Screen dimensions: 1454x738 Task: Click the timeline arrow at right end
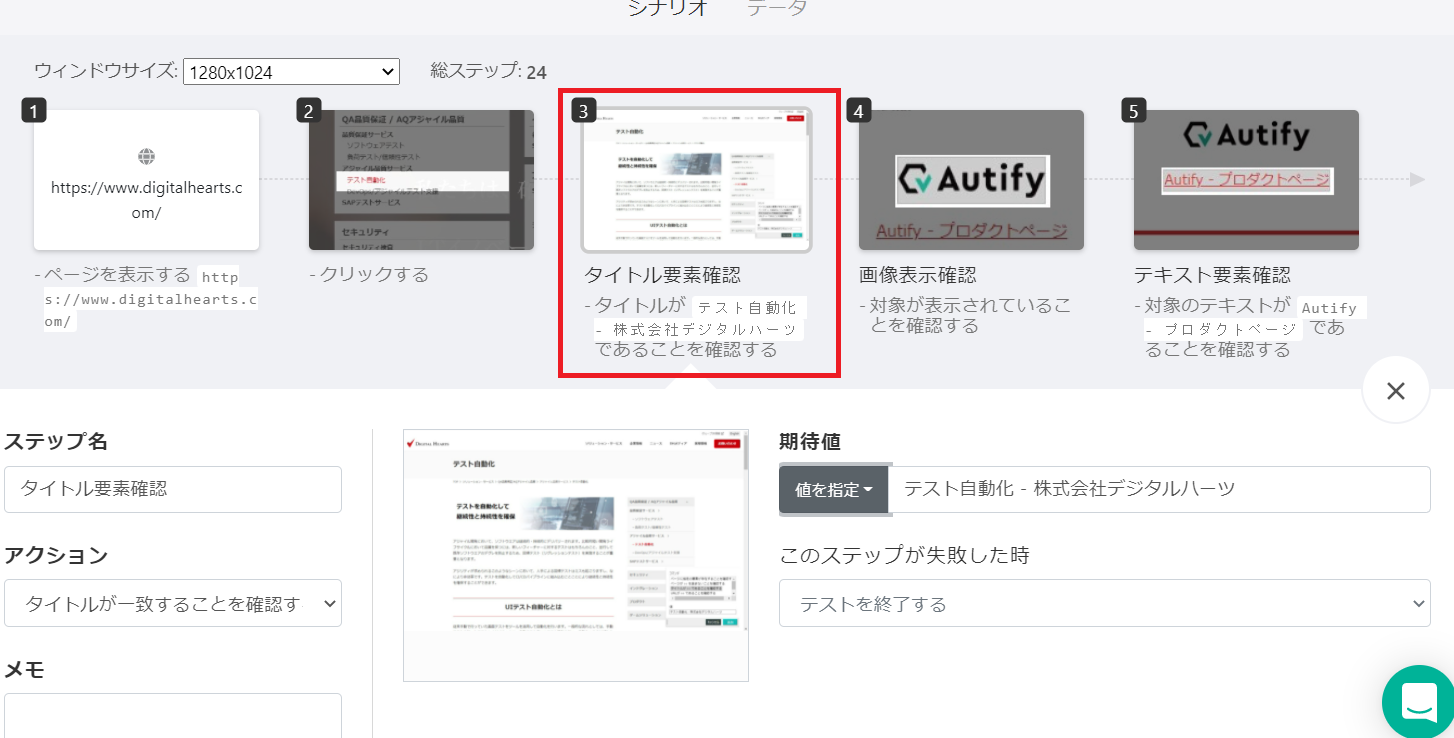(x=1416, y=180)
